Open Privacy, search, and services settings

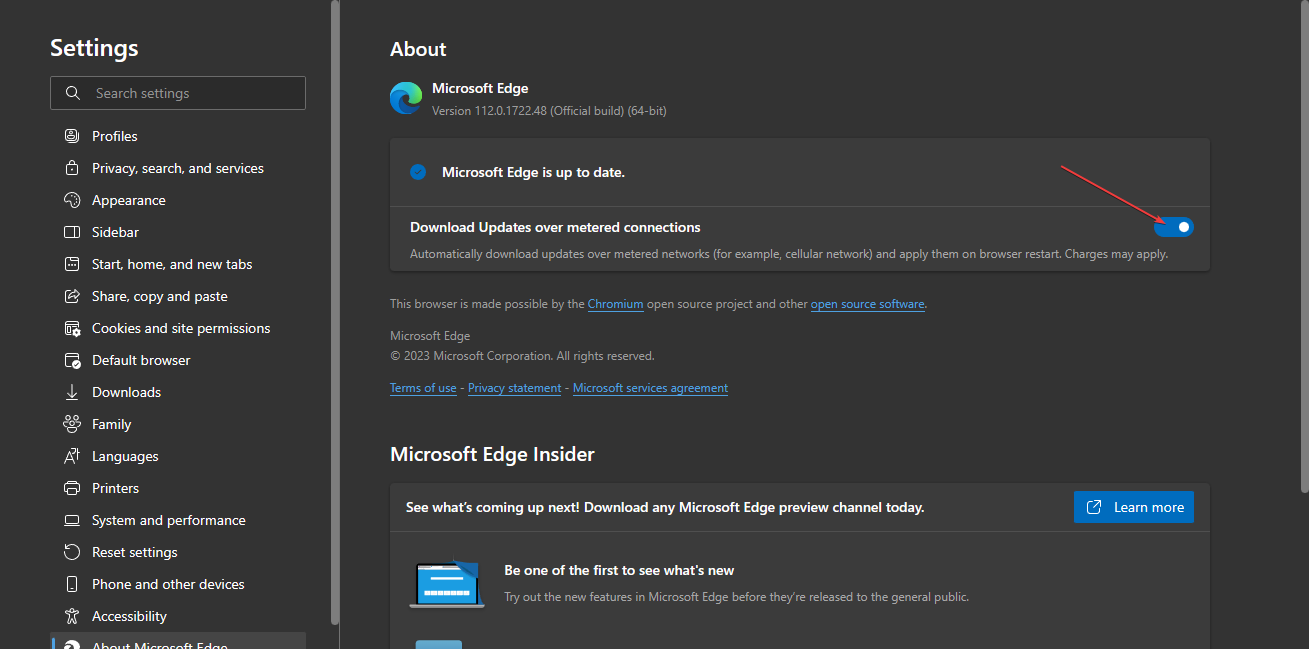178,168
